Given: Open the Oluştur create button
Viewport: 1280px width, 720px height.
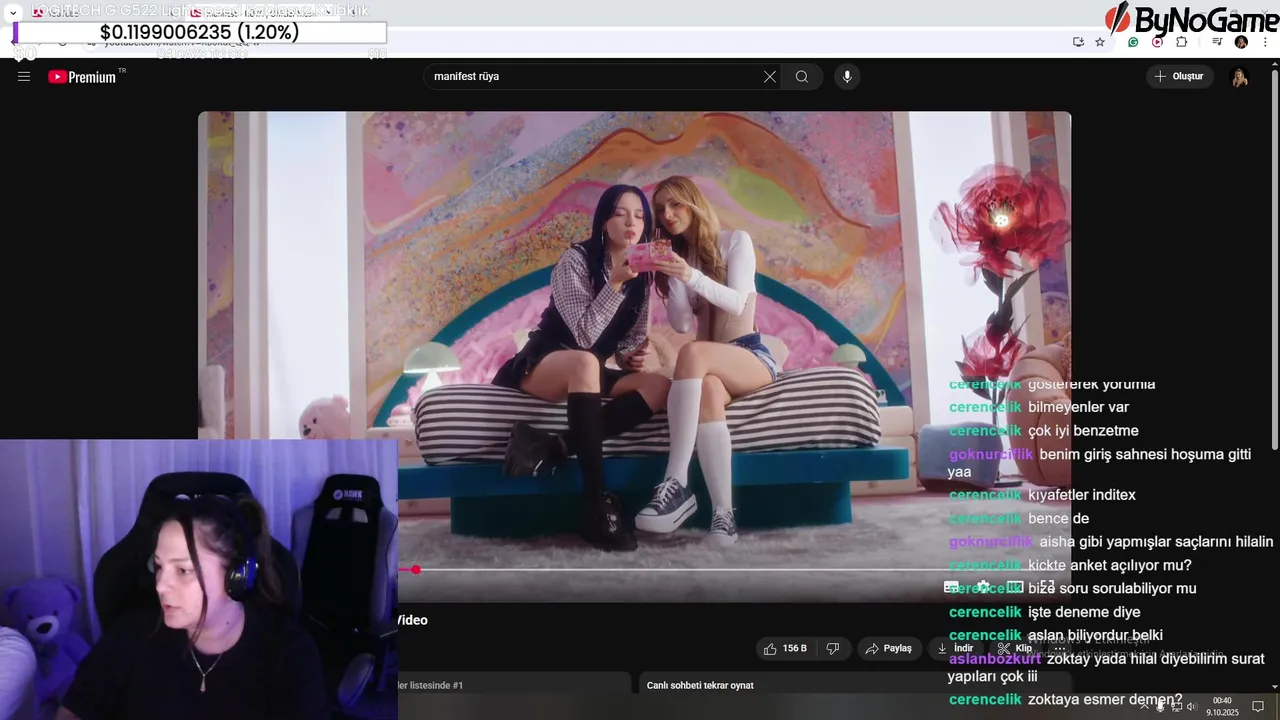Looking at the screenshot, I should (1180, 77).
